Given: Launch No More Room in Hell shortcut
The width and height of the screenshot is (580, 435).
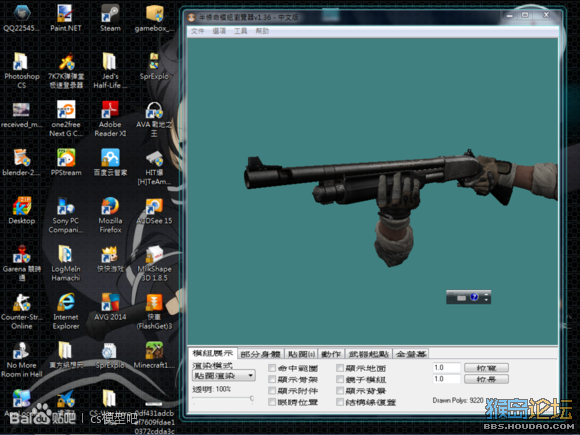Looking at the screenshot, I should click(21, 359).
